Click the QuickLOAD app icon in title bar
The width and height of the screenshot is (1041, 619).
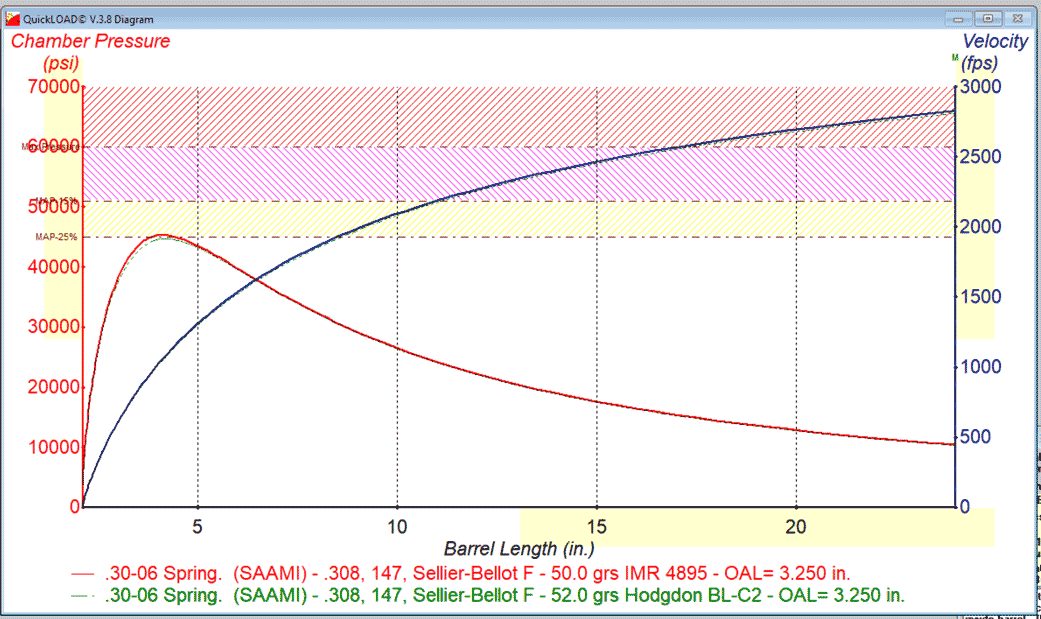12,18
